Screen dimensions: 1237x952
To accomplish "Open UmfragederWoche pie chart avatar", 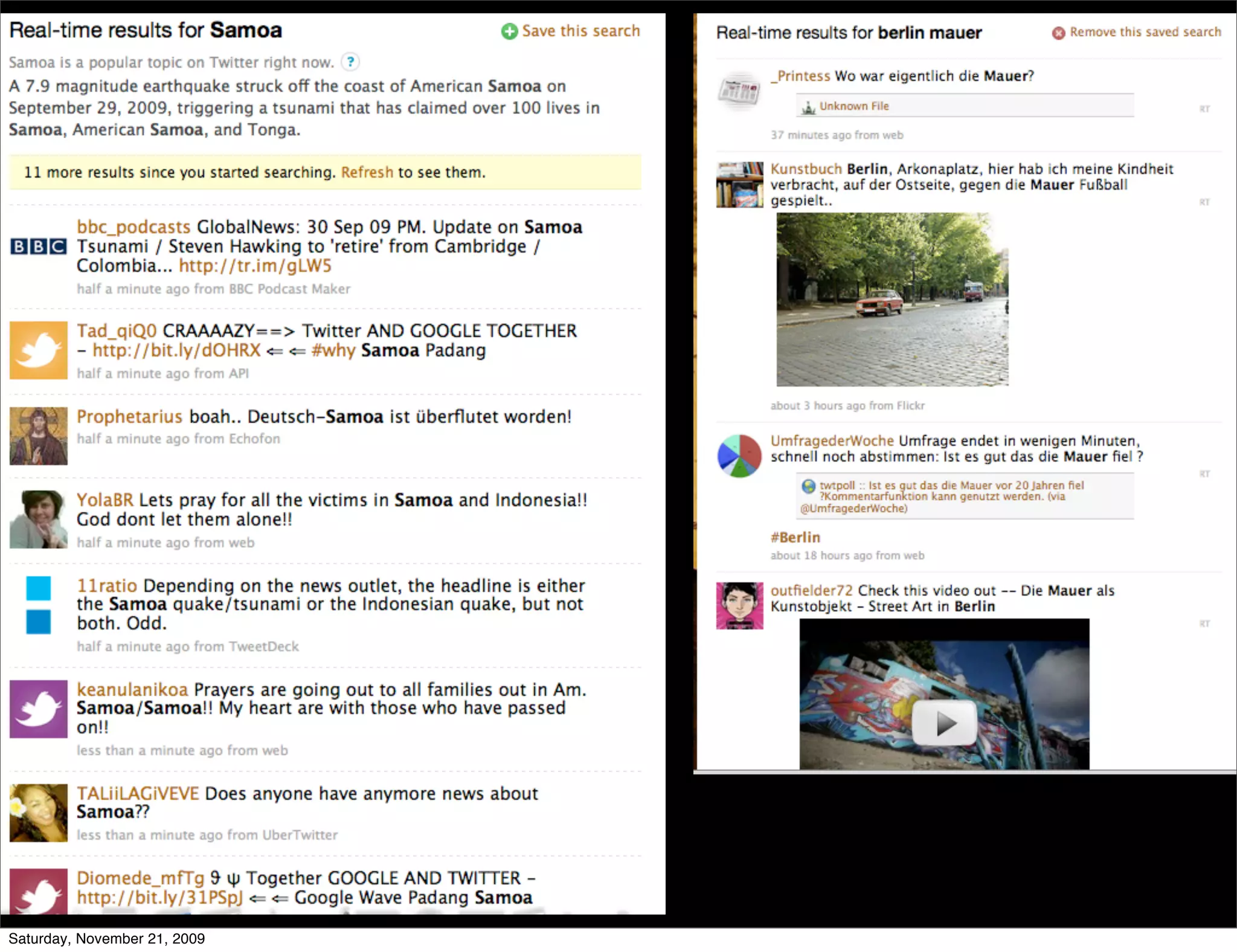I will click(739, 456).
